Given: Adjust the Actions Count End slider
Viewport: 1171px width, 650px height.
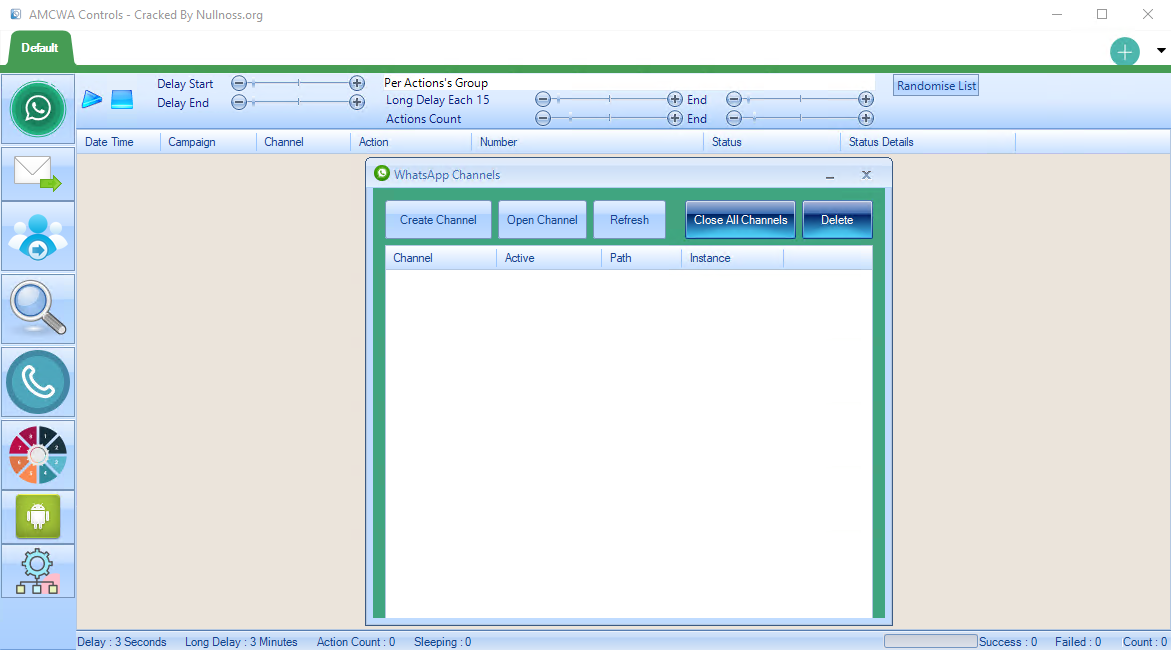Looking at the screenshot, I should point(800,118).
